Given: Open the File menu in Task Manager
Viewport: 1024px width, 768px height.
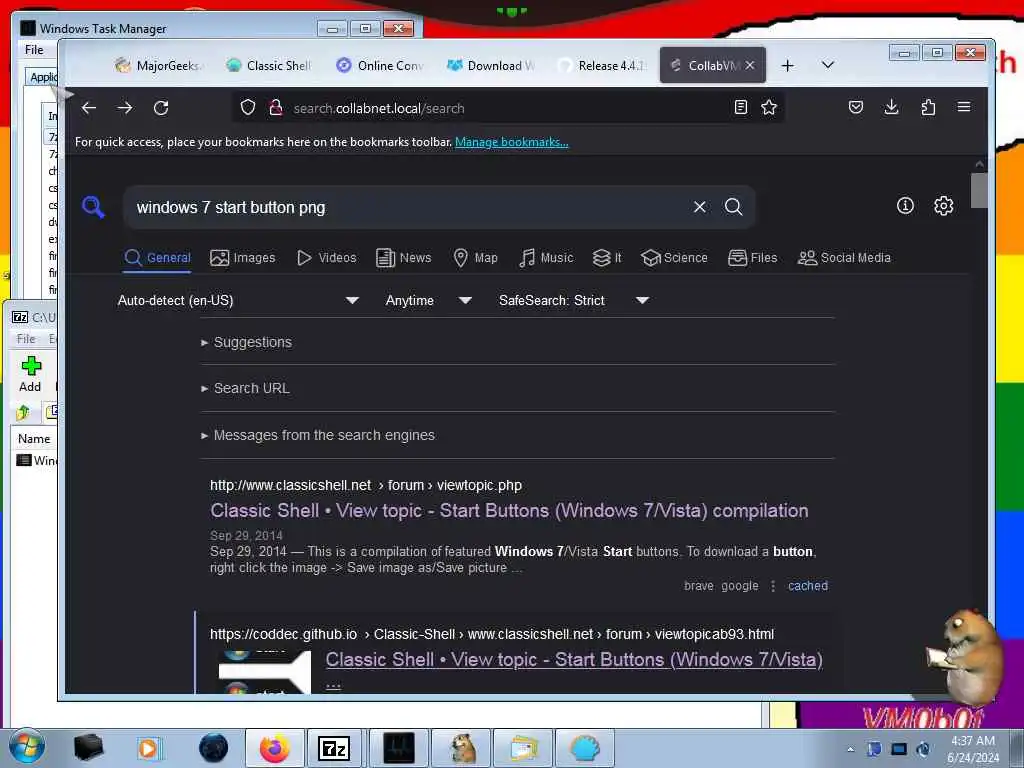Looking at the screenshot, I should click(34, 50).
